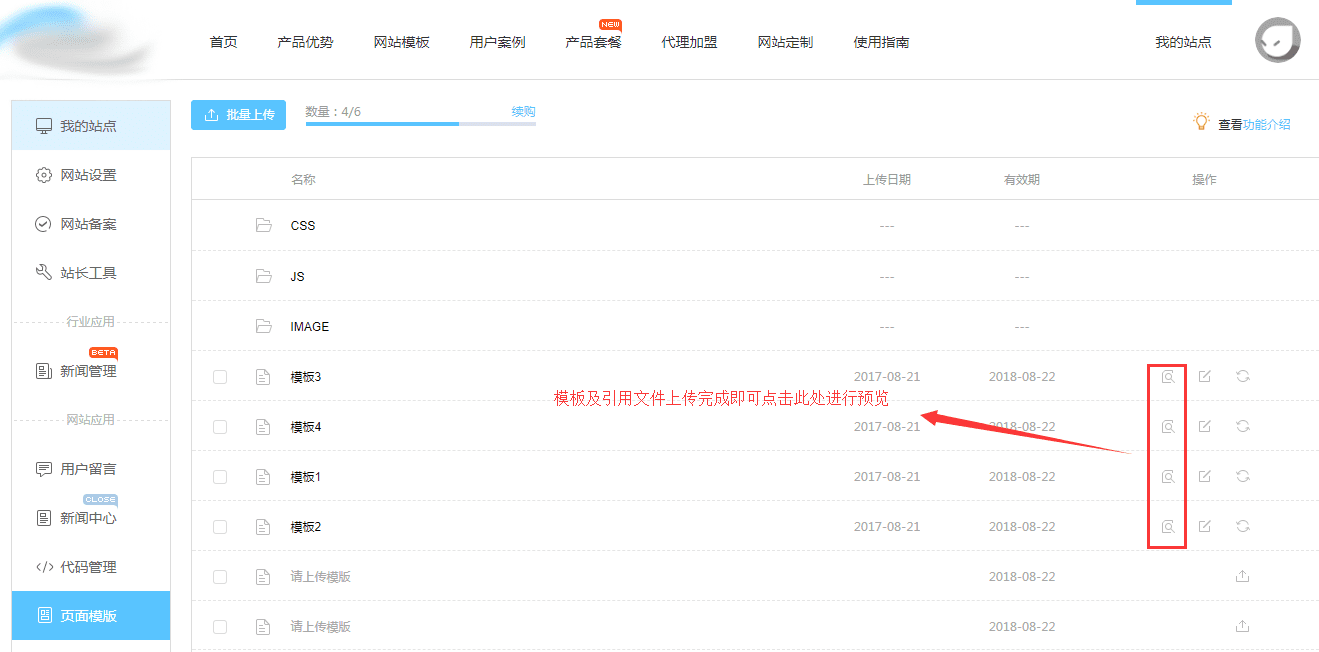The width and height of the screenshot is (1319, 652).
Task: Click the 模板3 file name
Action: 306,377
